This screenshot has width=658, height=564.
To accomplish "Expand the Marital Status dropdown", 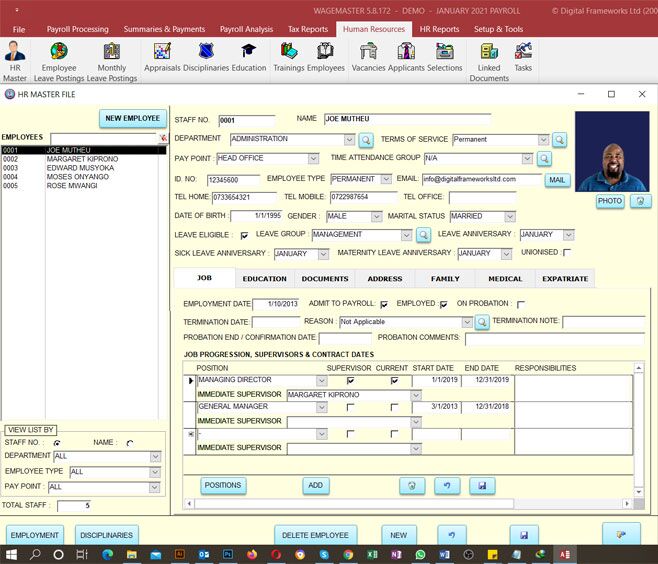I will point(510,216).
